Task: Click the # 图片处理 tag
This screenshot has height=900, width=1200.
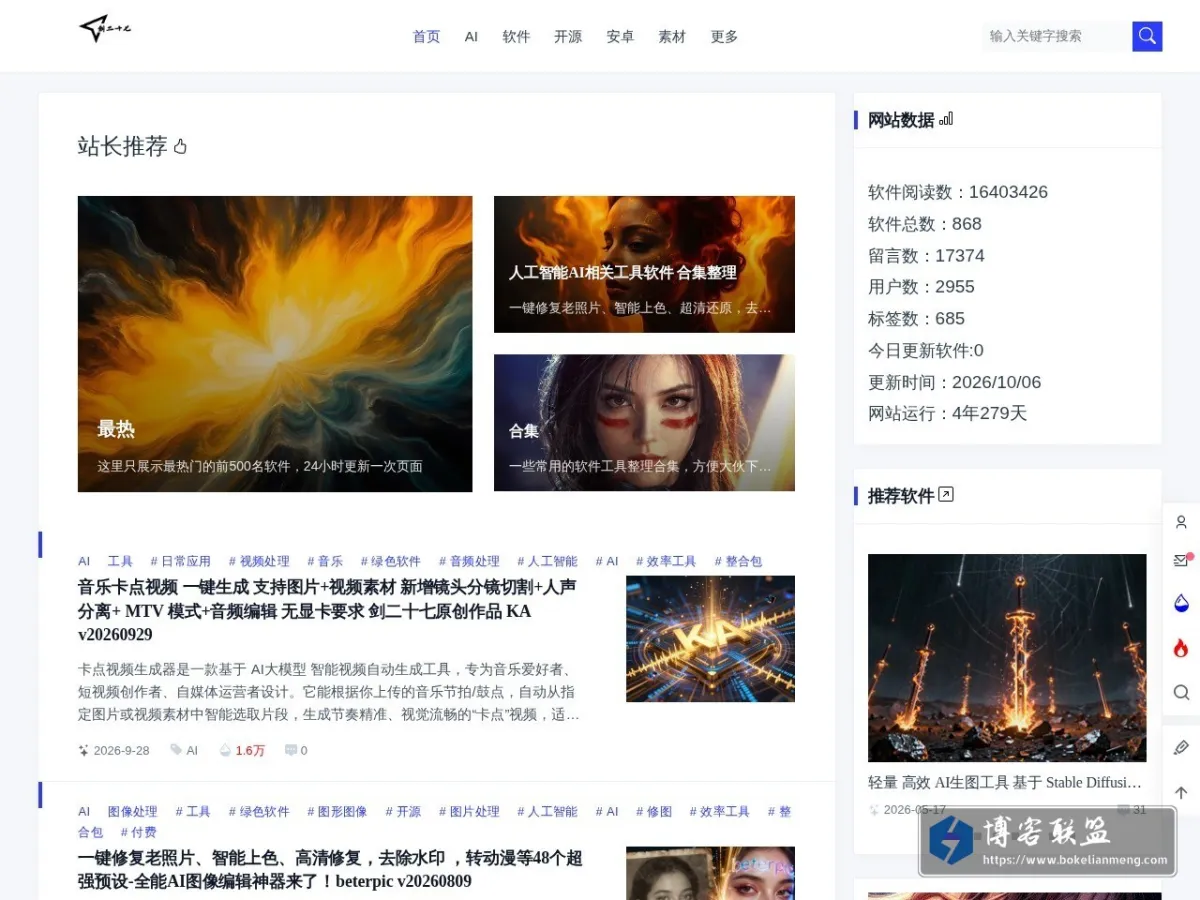Action: [x=469, y=811]
